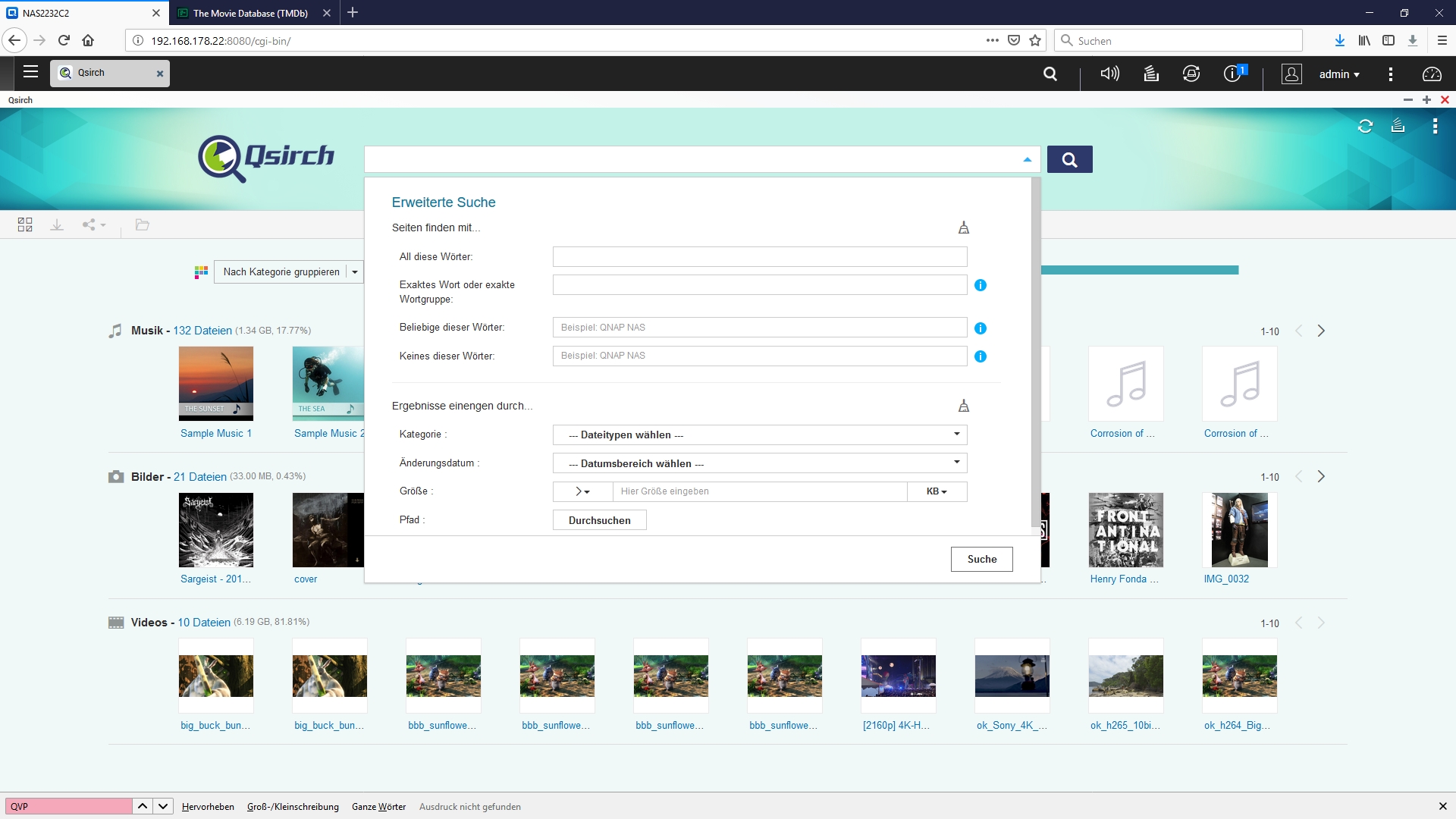Open the QTS dashboard gauge icon
1456x819 pixels.
pos(1432,74)
